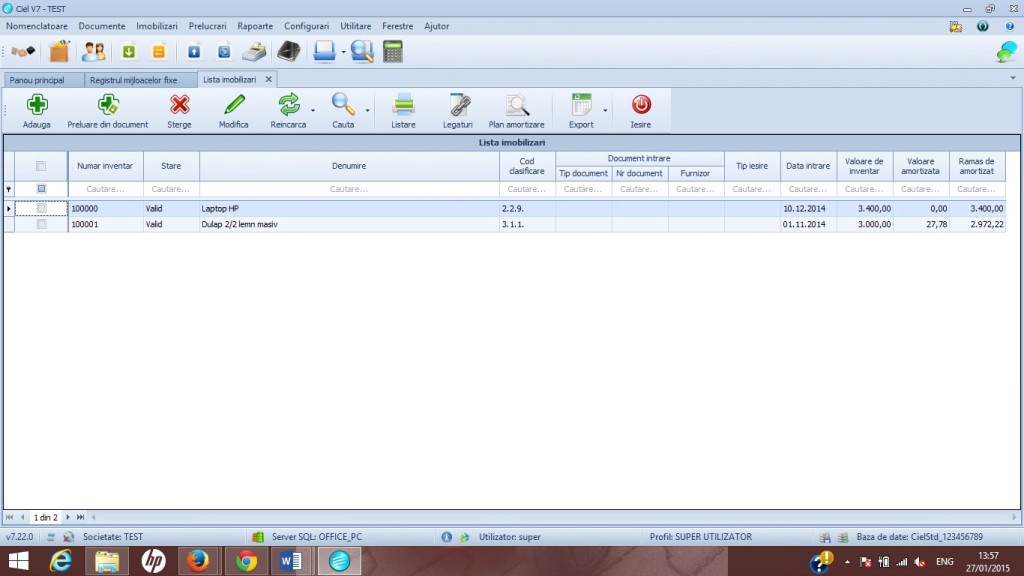Open the black notebook icon
The height and width of the screenshot is (576, 1024).
289,51
